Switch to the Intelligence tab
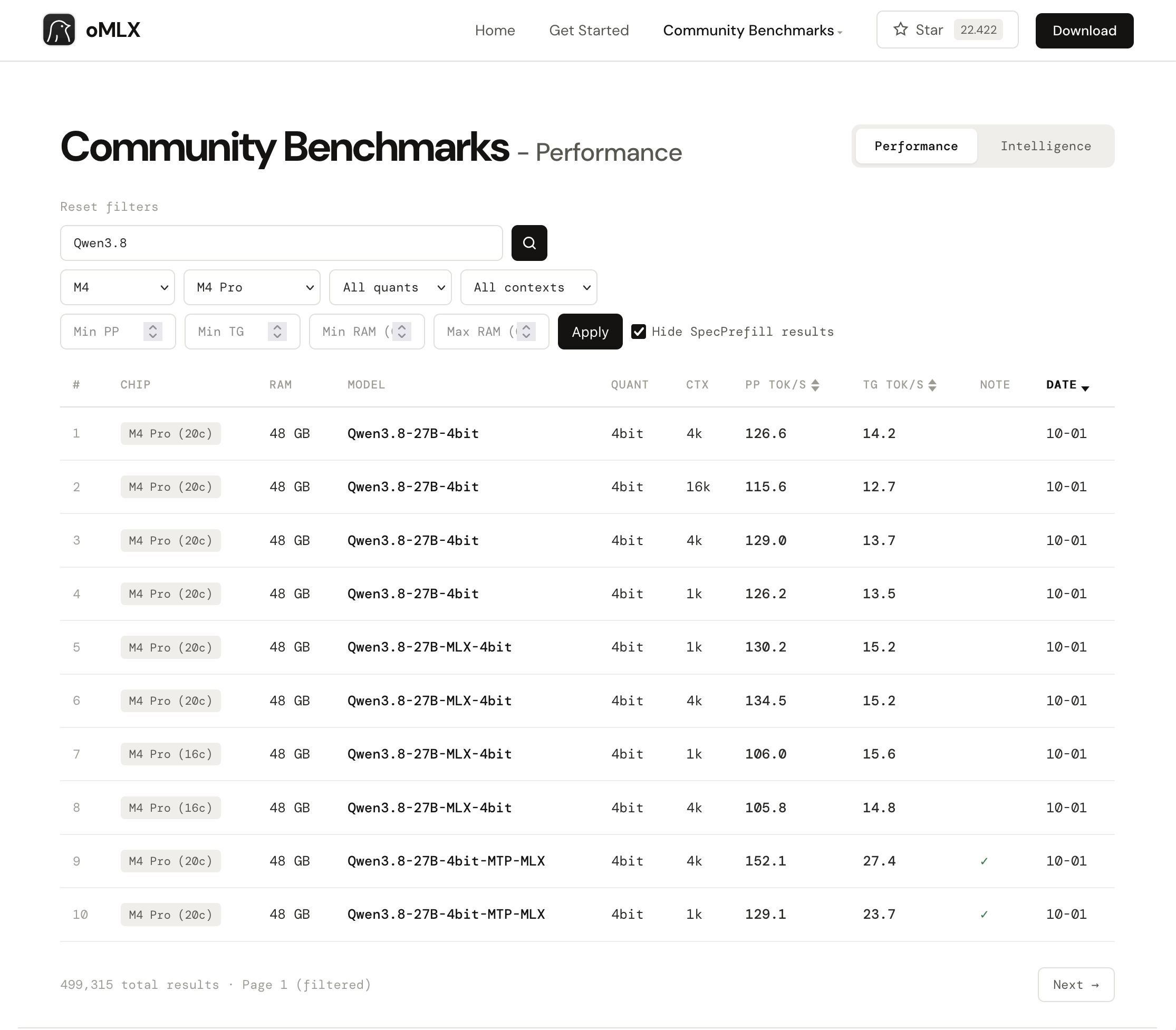The image size is (1176, 1030). point(1045,146)
